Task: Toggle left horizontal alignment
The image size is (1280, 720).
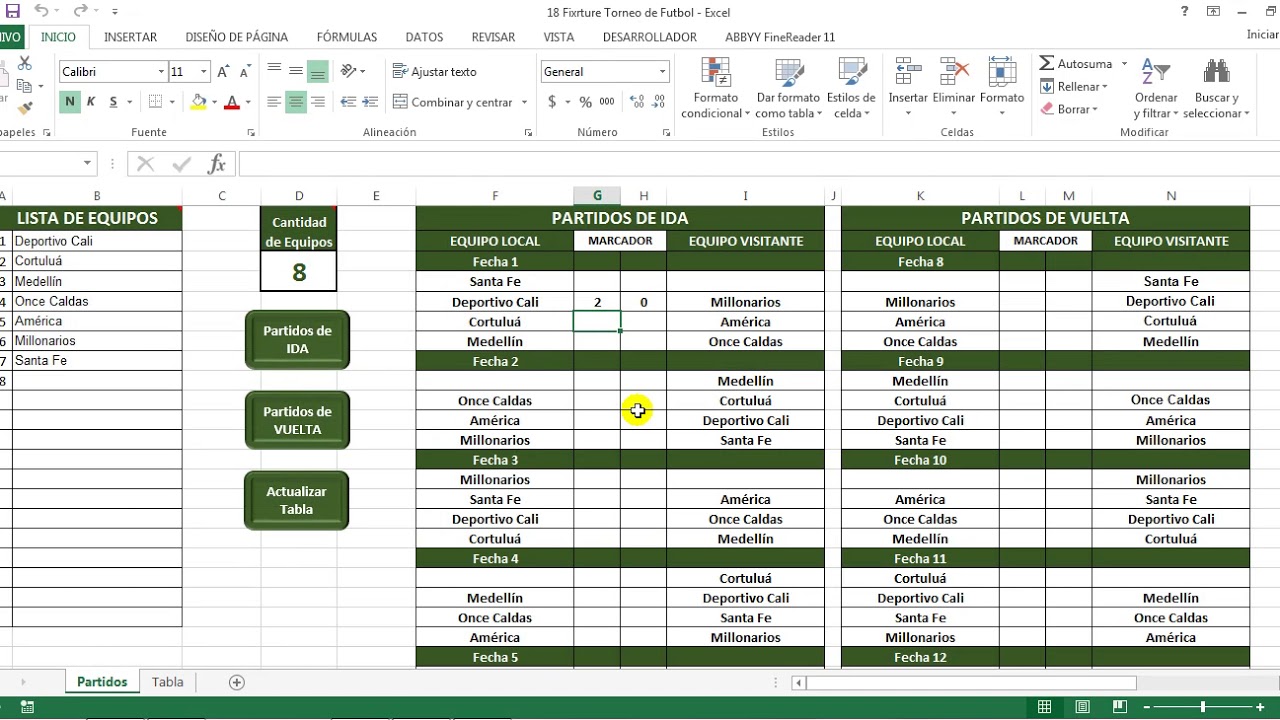Action: pyautogui.click(x=274, y=102)
